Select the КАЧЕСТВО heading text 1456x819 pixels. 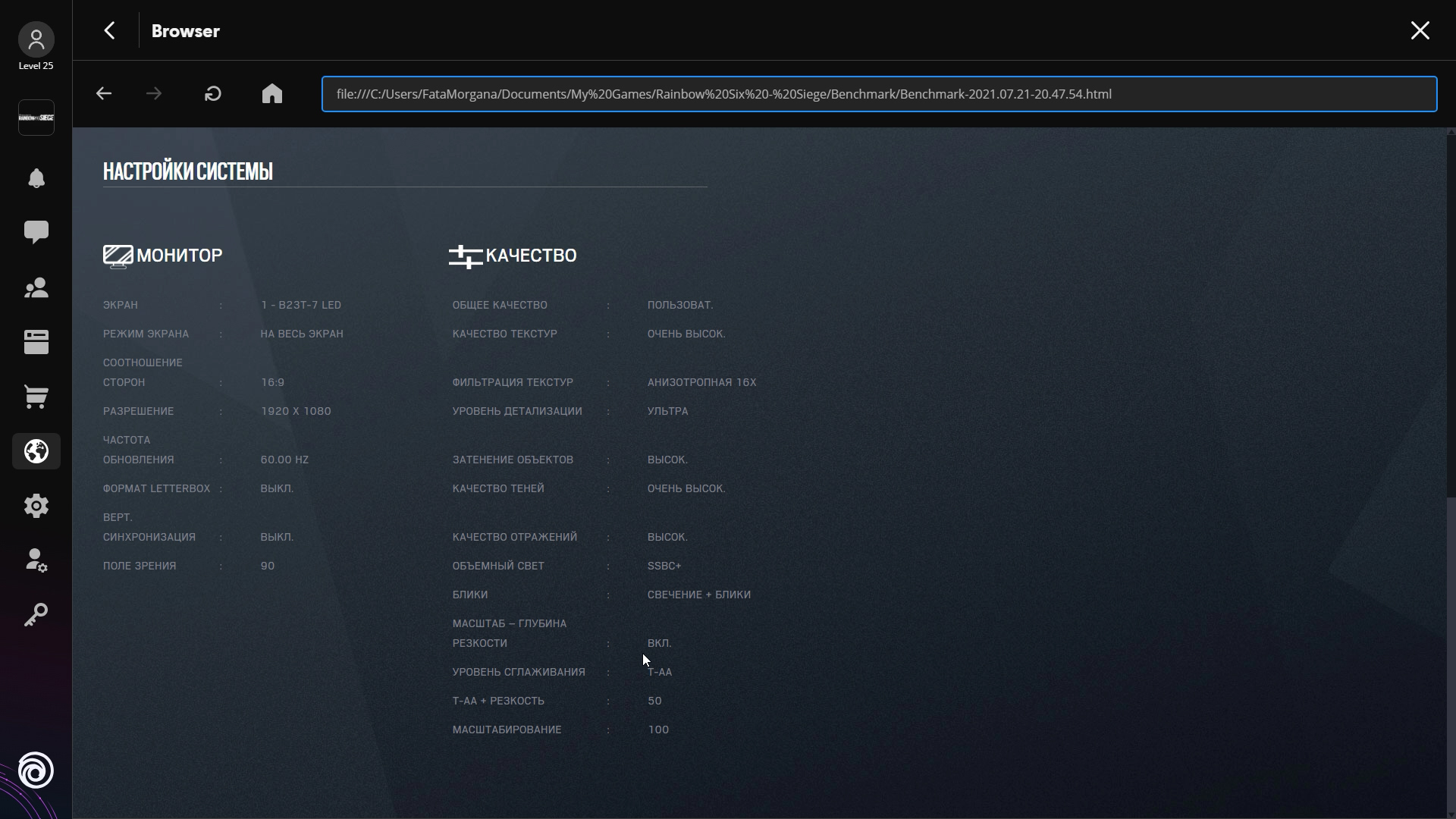click(531, 256)
